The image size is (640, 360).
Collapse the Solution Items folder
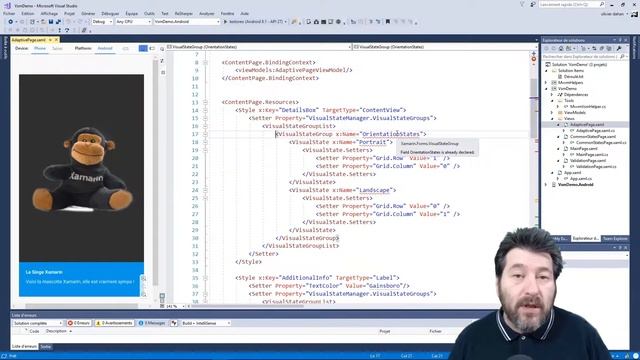point(547,71)
